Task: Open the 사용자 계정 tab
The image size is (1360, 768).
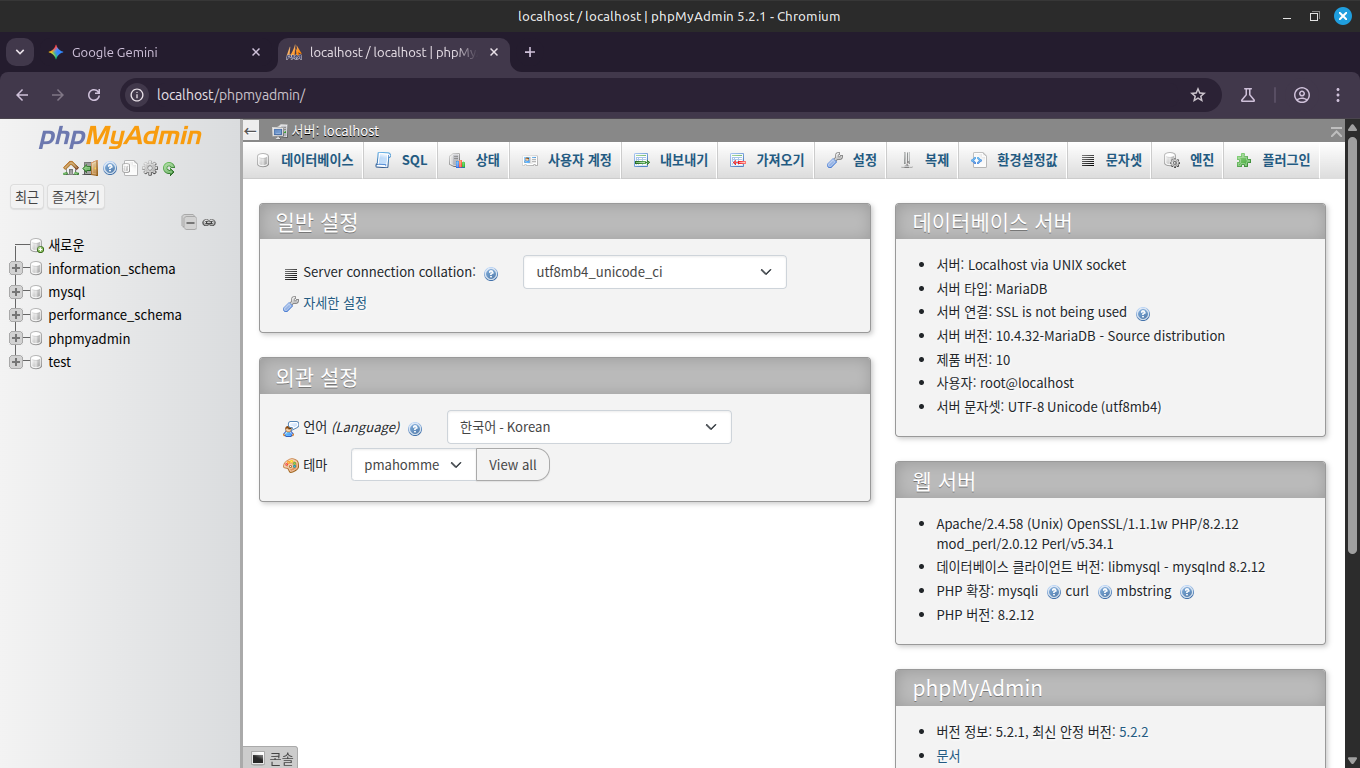Action: [x=567, y=160]
